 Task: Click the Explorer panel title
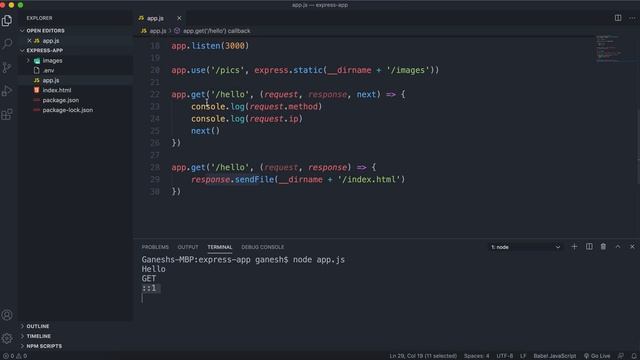[x=39, y=18]
